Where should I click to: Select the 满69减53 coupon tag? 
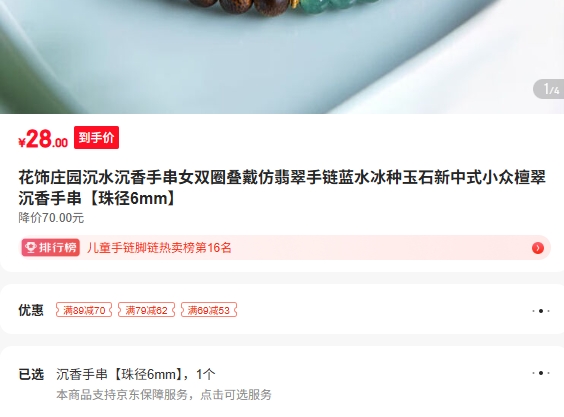tap(209, 310)
